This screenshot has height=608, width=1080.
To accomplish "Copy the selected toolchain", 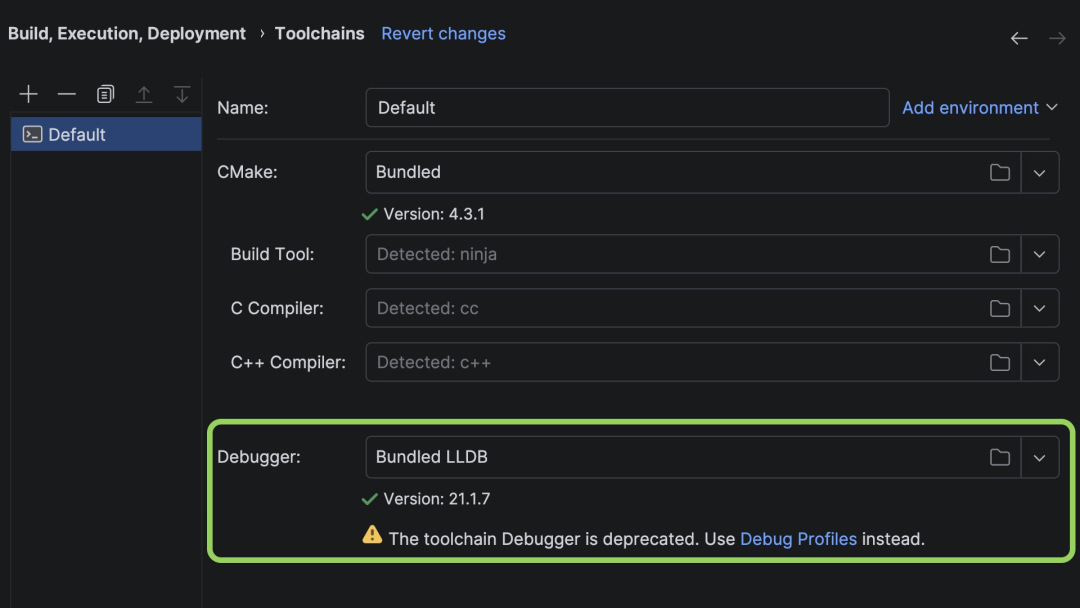I will tap(105, 94).
